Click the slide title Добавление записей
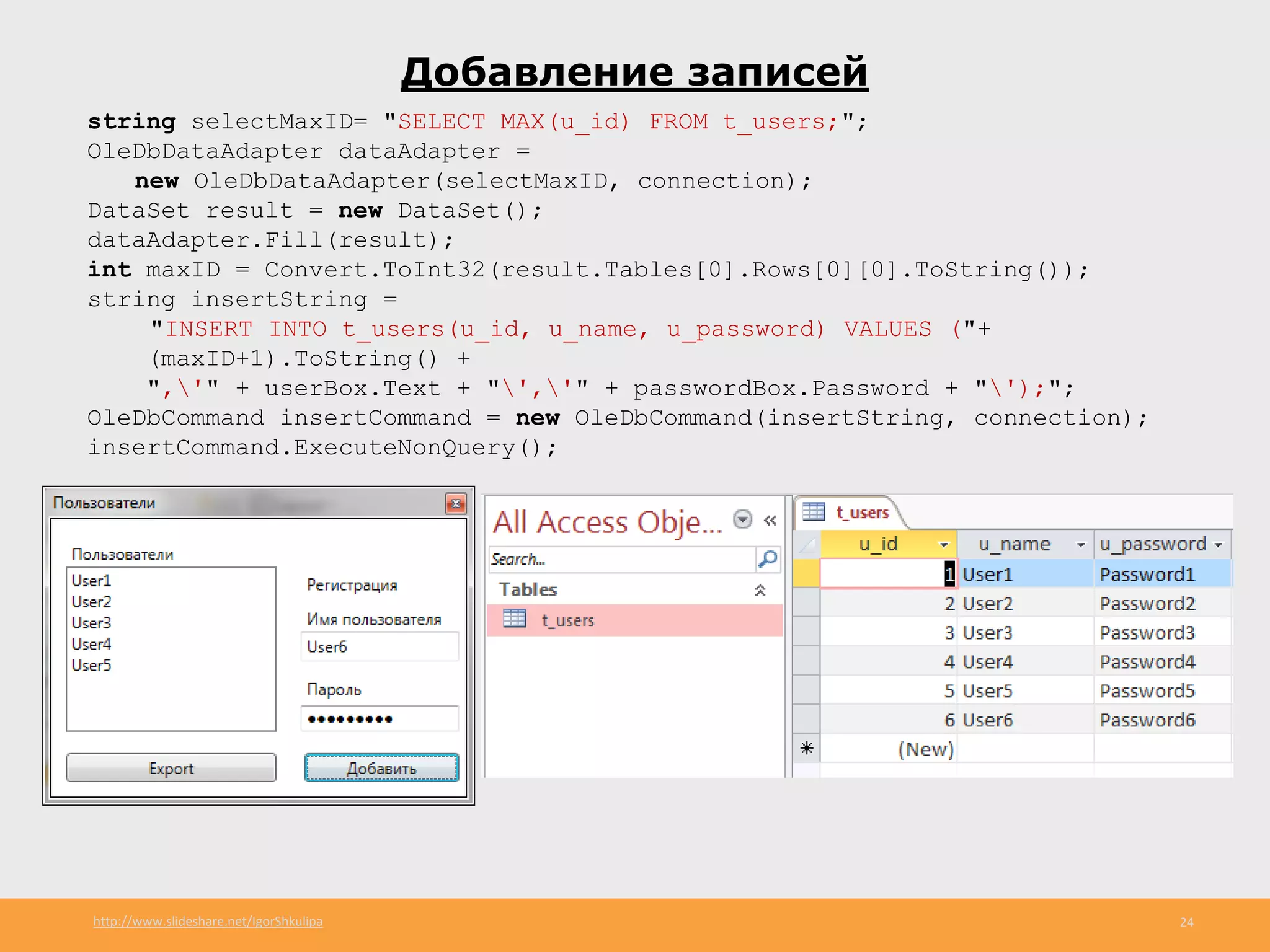The height and width of the screenshot is (952, 1270). coord(634,72)
